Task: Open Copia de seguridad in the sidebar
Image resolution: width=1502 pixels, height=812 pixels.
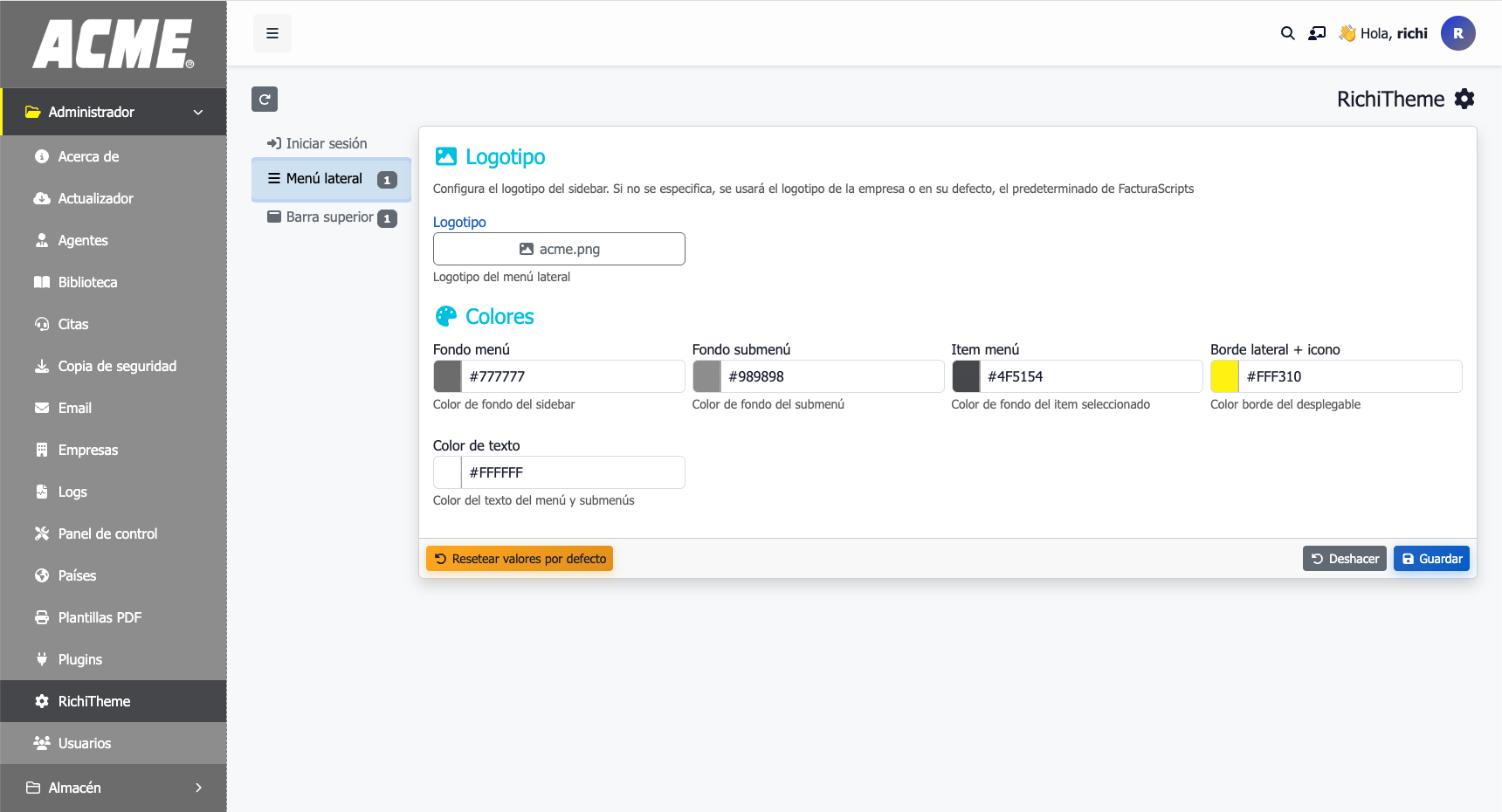Action: 117,366
